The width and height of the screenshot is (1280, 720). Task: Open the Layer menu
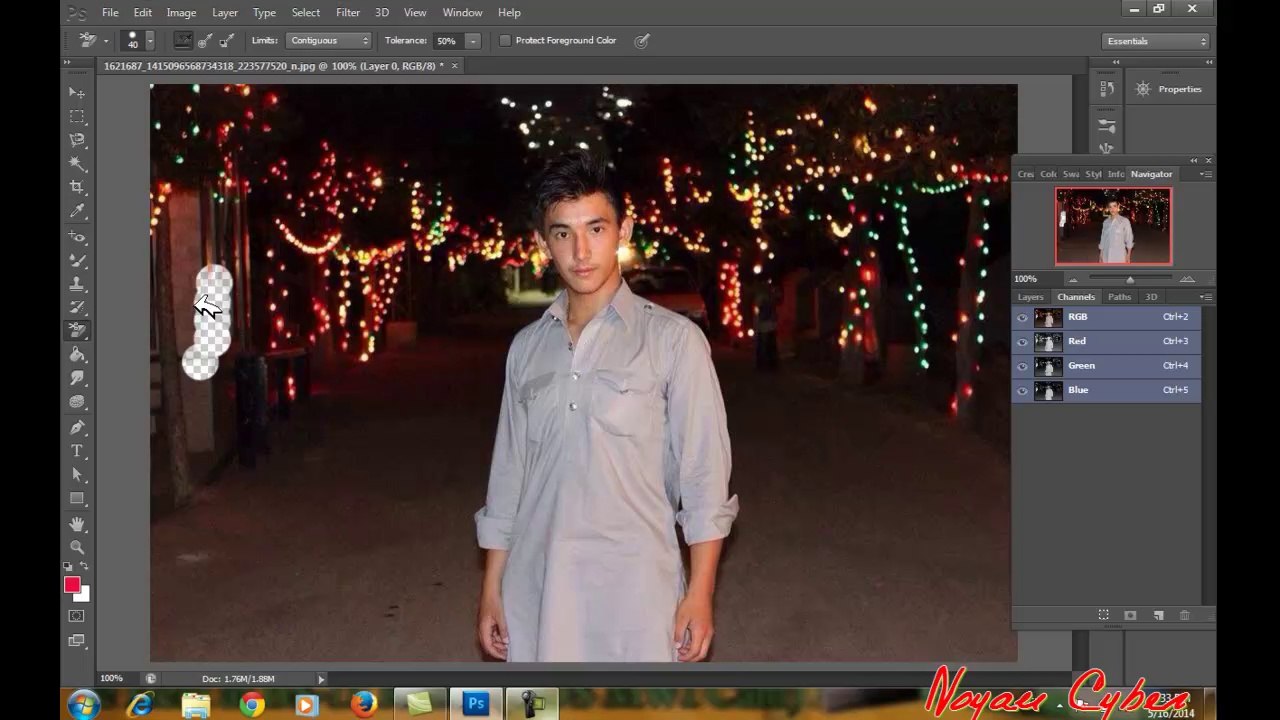[225, 12]
